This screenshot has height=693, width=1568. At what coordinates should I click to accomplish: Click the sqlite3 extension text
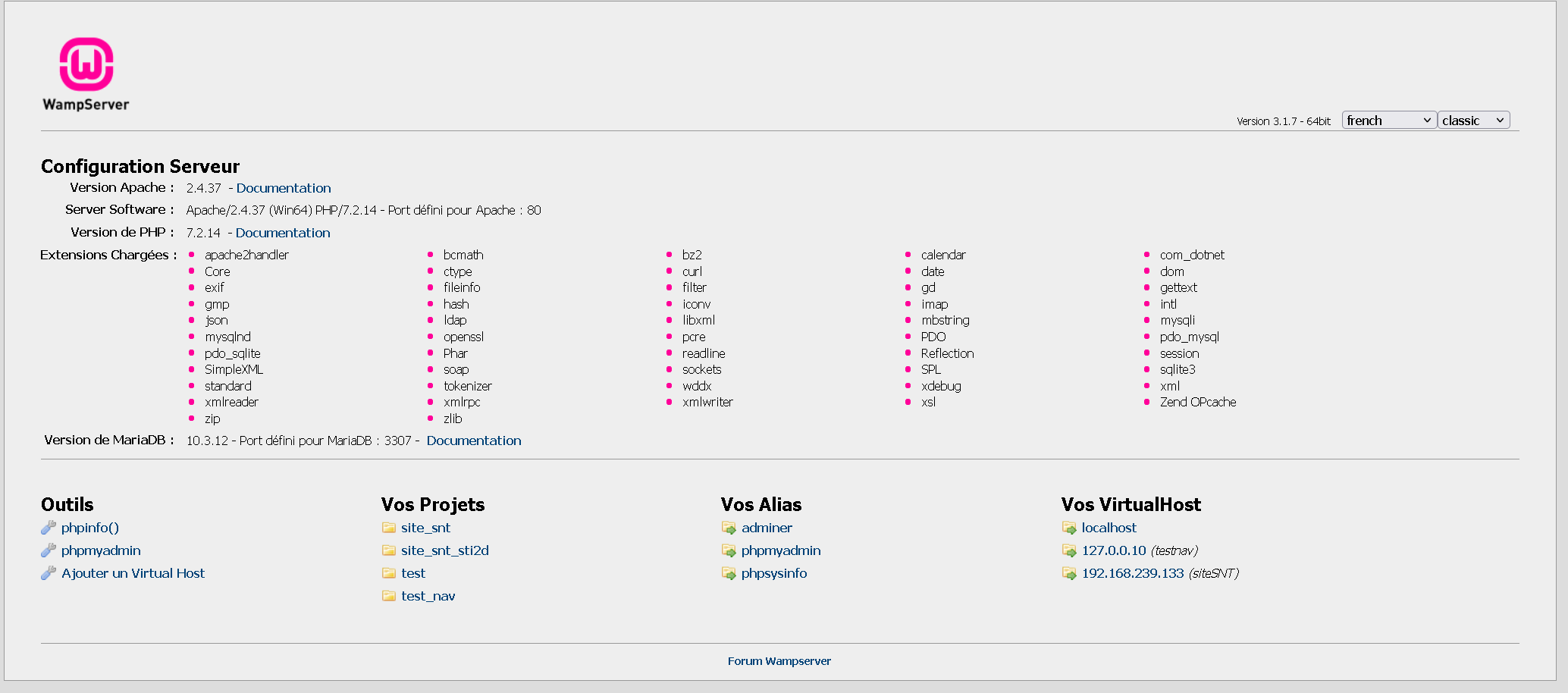click(x=1178, y=369)
